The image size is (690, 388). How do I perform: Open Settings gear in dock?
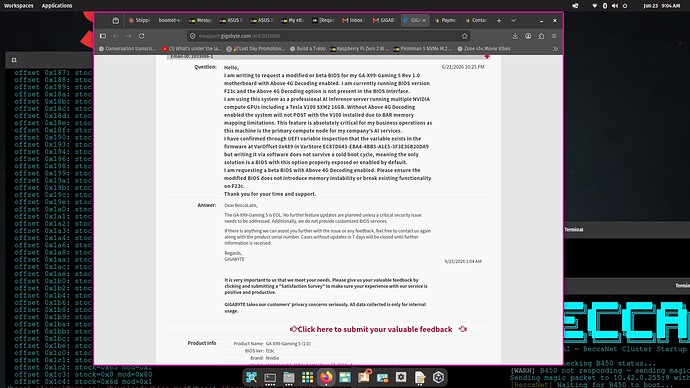[401, 377]
